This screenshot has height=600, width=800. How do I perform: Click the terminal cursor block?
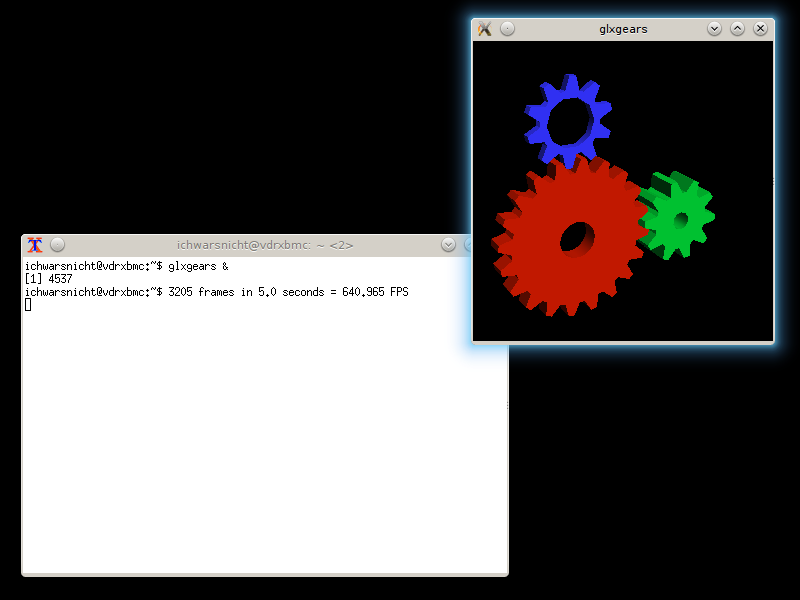tap(28, 305)
